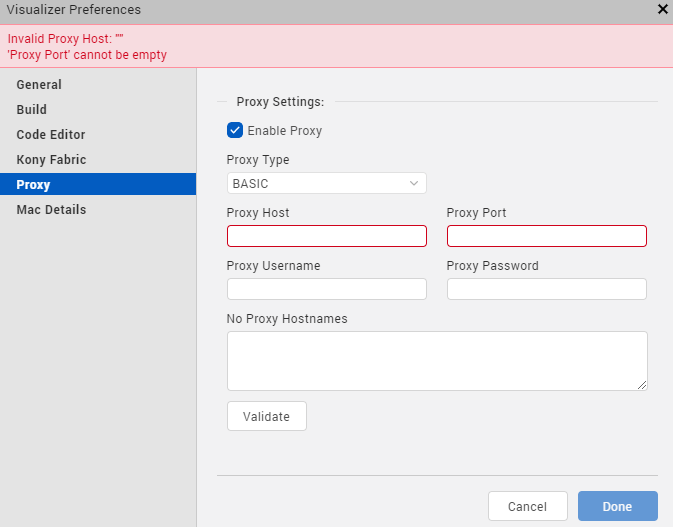Click the Proxy Host input field
The width and height of the screenshot is (673, 527).
(x=326, y=236)
